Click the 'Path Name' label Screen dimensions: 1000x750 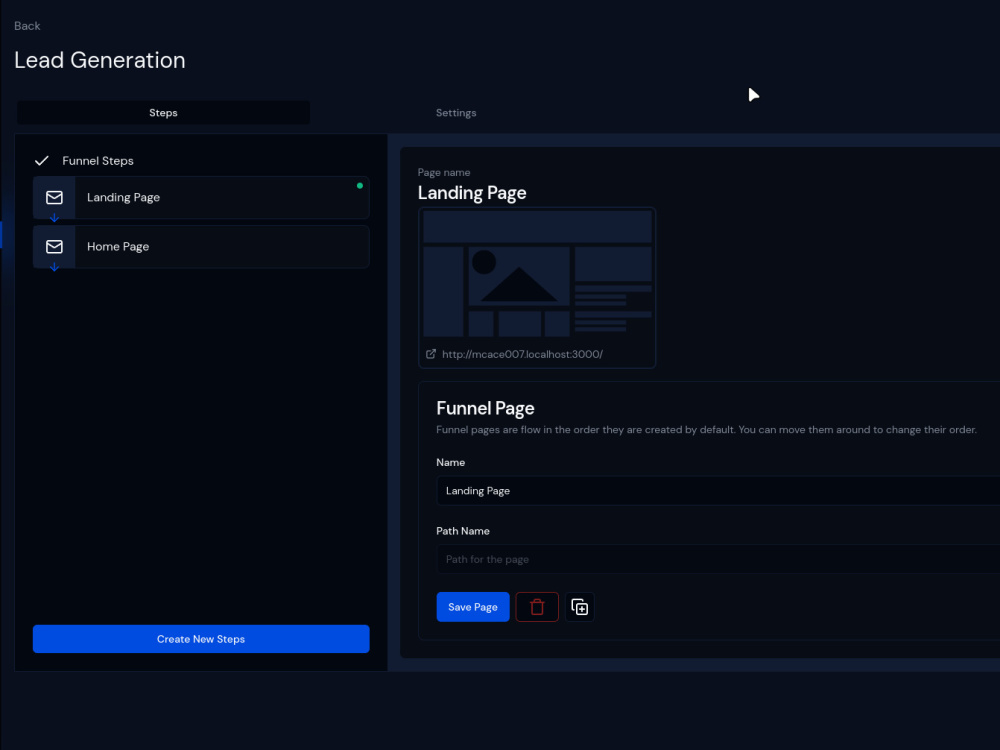[x=463, y=531]
